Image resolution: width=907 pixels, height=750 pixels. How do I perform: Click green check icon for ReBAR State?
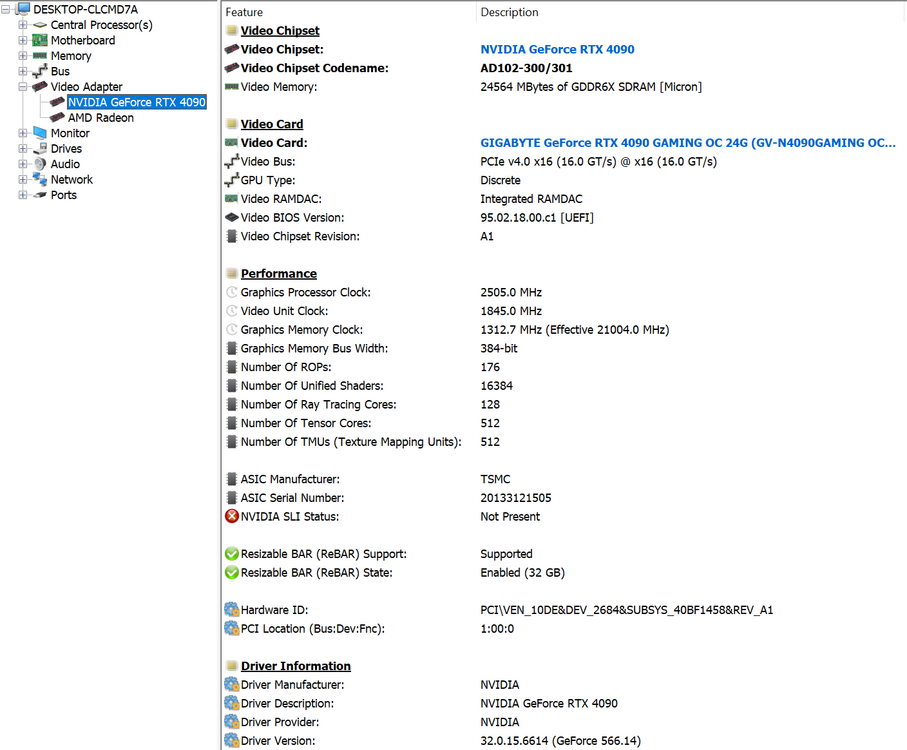click(232, 572)
